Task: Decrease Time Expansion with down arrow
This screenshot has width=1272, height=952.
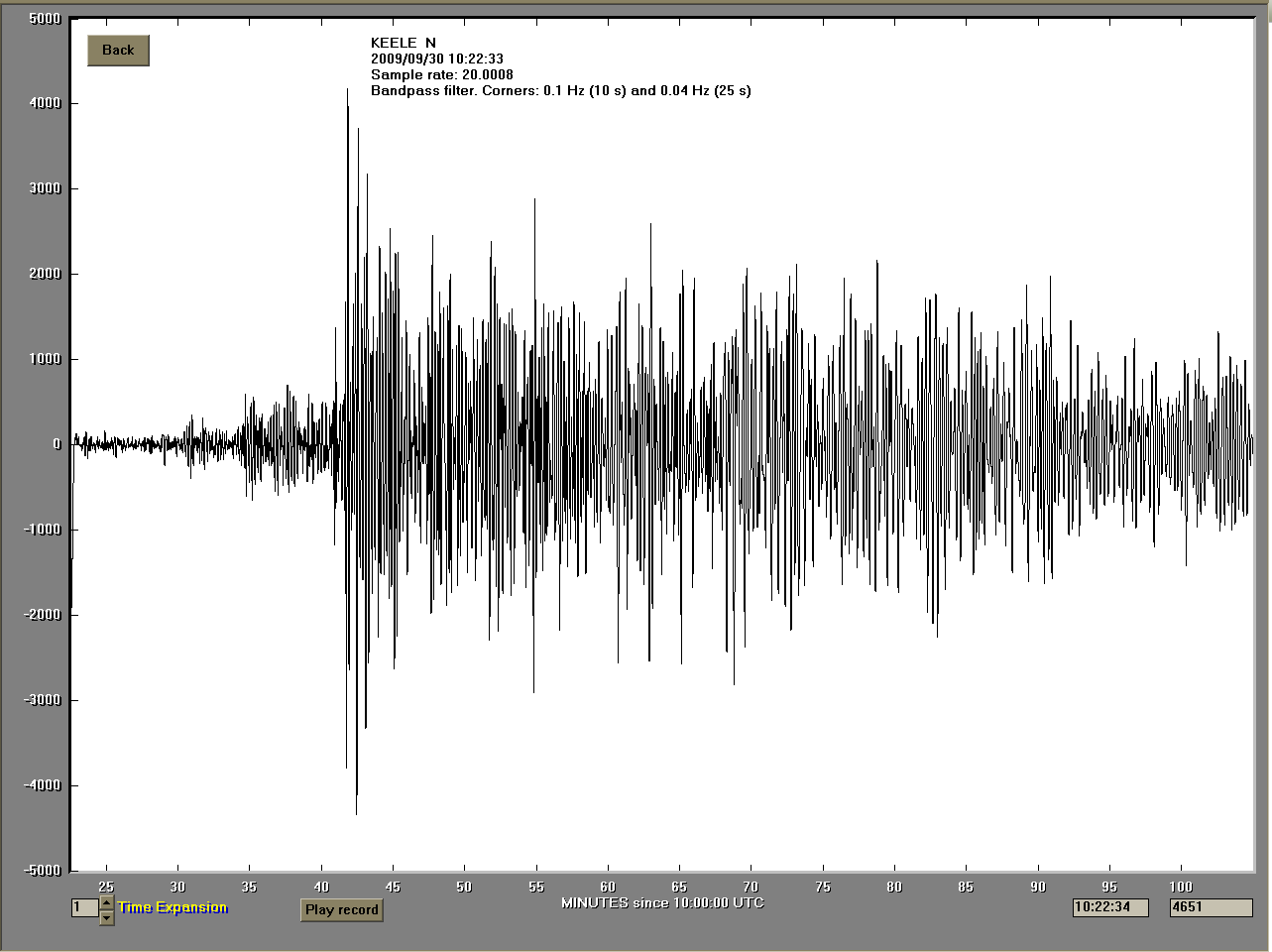Action: pos(107,918)
